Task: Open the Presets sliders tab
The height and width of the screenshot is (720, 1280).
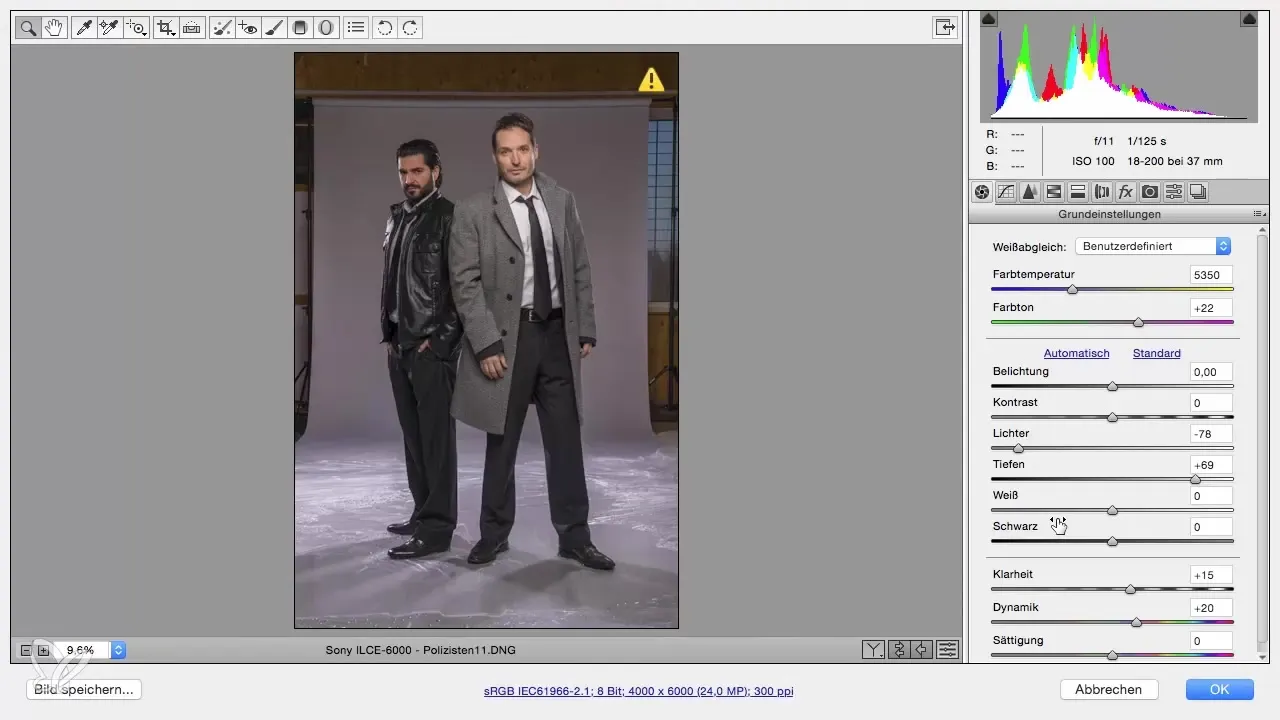Action: [1174, 192]
